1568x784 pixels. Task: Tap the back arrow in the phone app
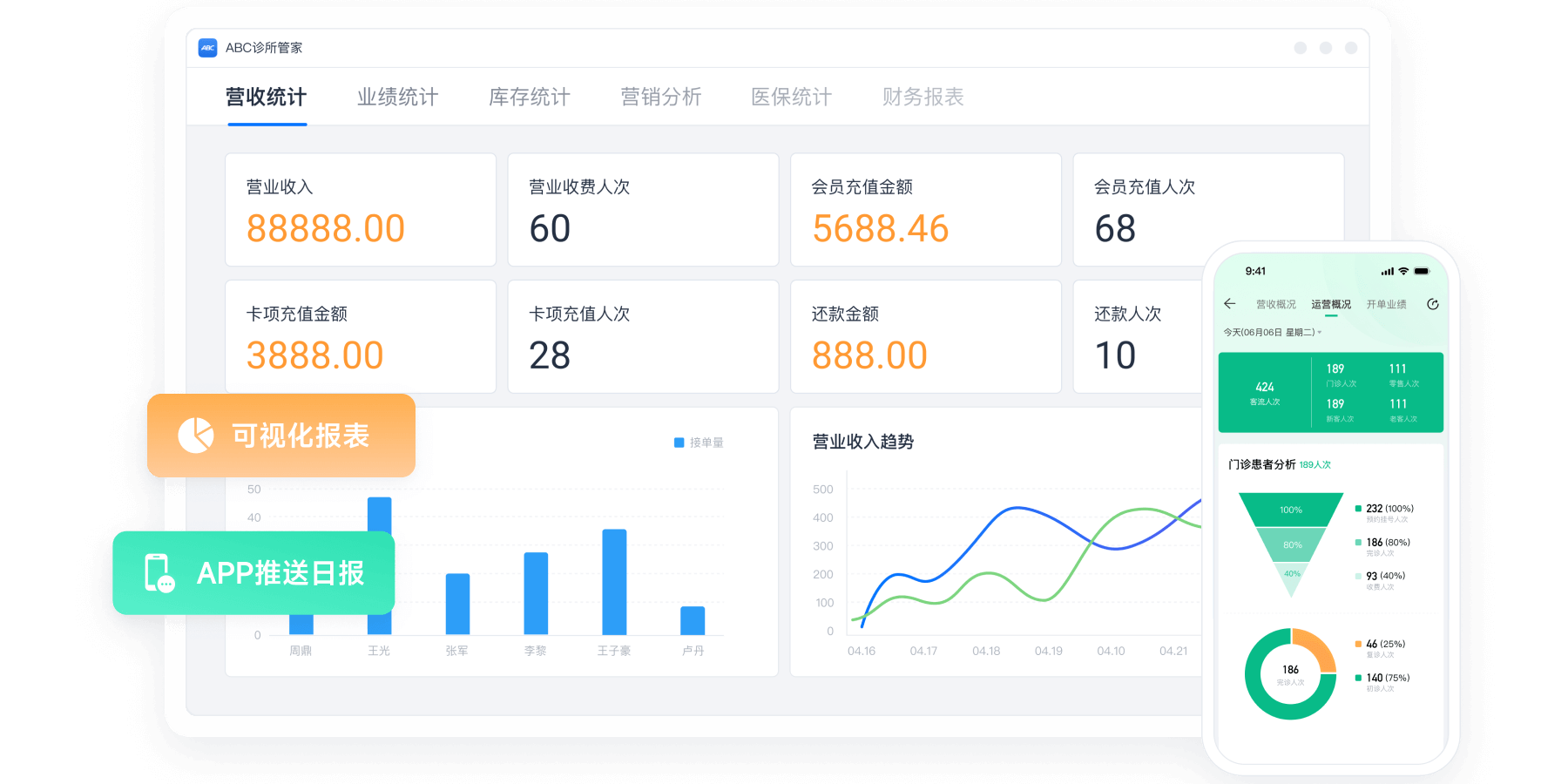(x=1229, y=303)
